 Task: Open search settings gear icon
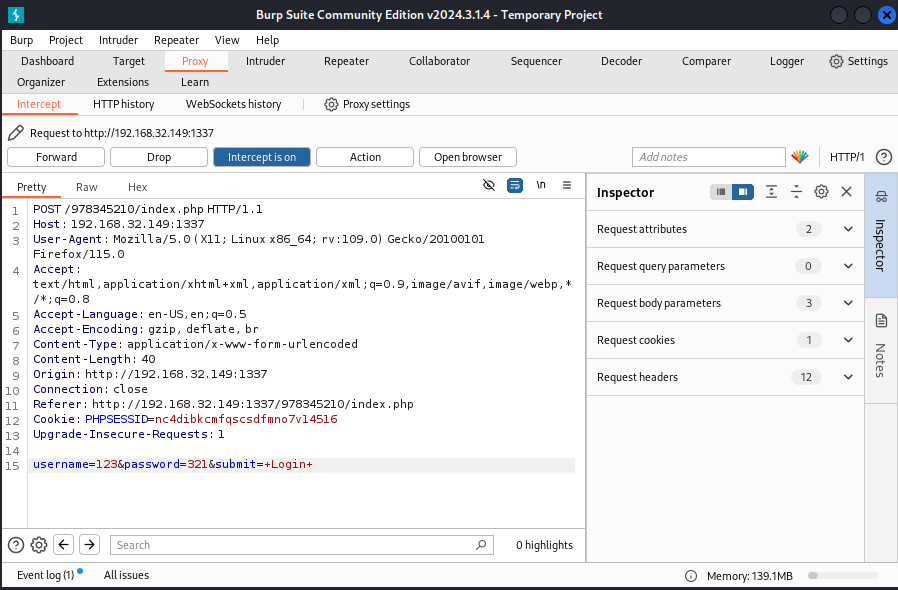pyautogui.click(x=39, y=545)
